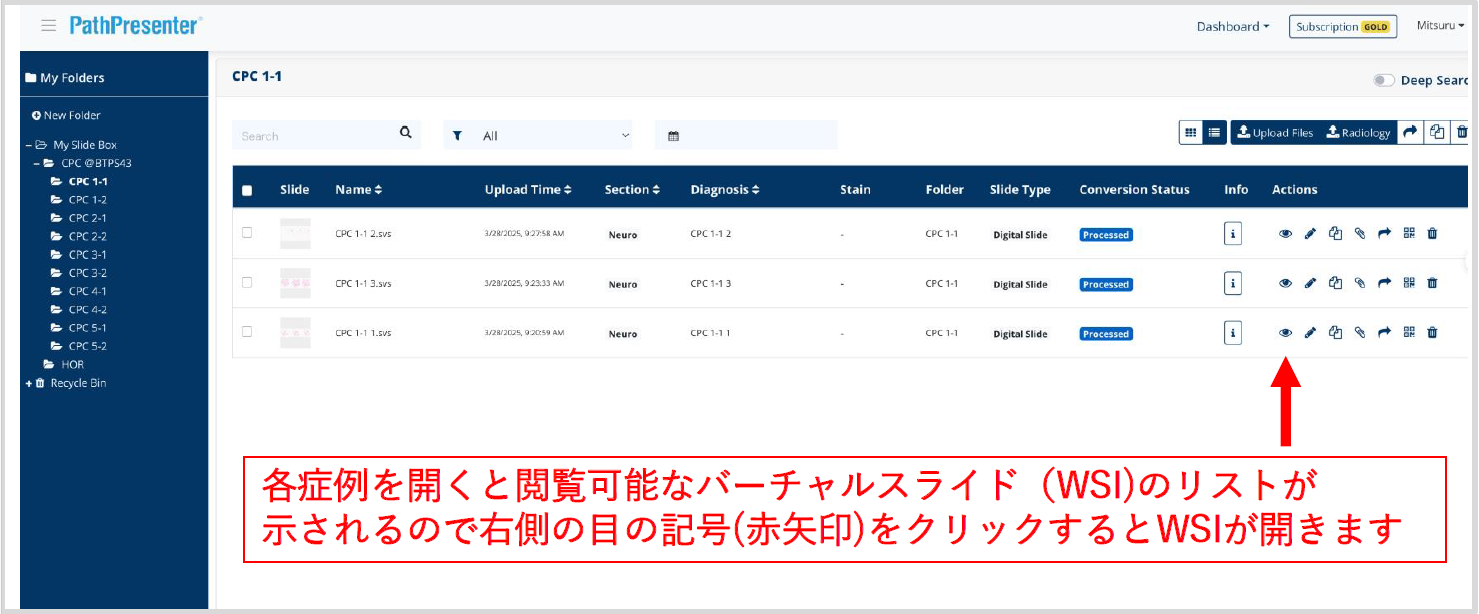The width and height of the screenshot is (1479, 614).
Task: Copy CPC 1-1 3.svs using copy icon
Action: pos(1335,283)
